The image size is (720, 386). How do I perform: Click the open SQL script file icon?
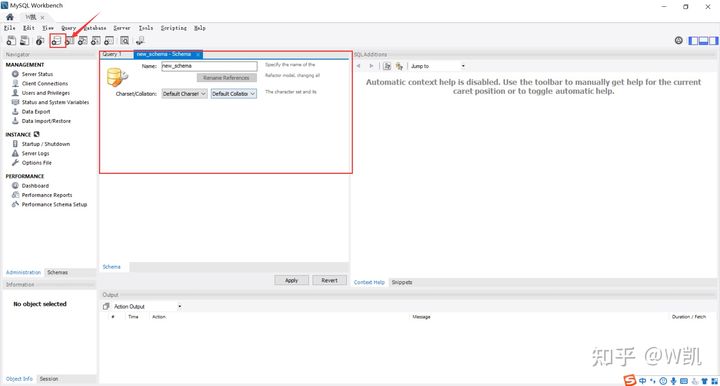(25, 41)
